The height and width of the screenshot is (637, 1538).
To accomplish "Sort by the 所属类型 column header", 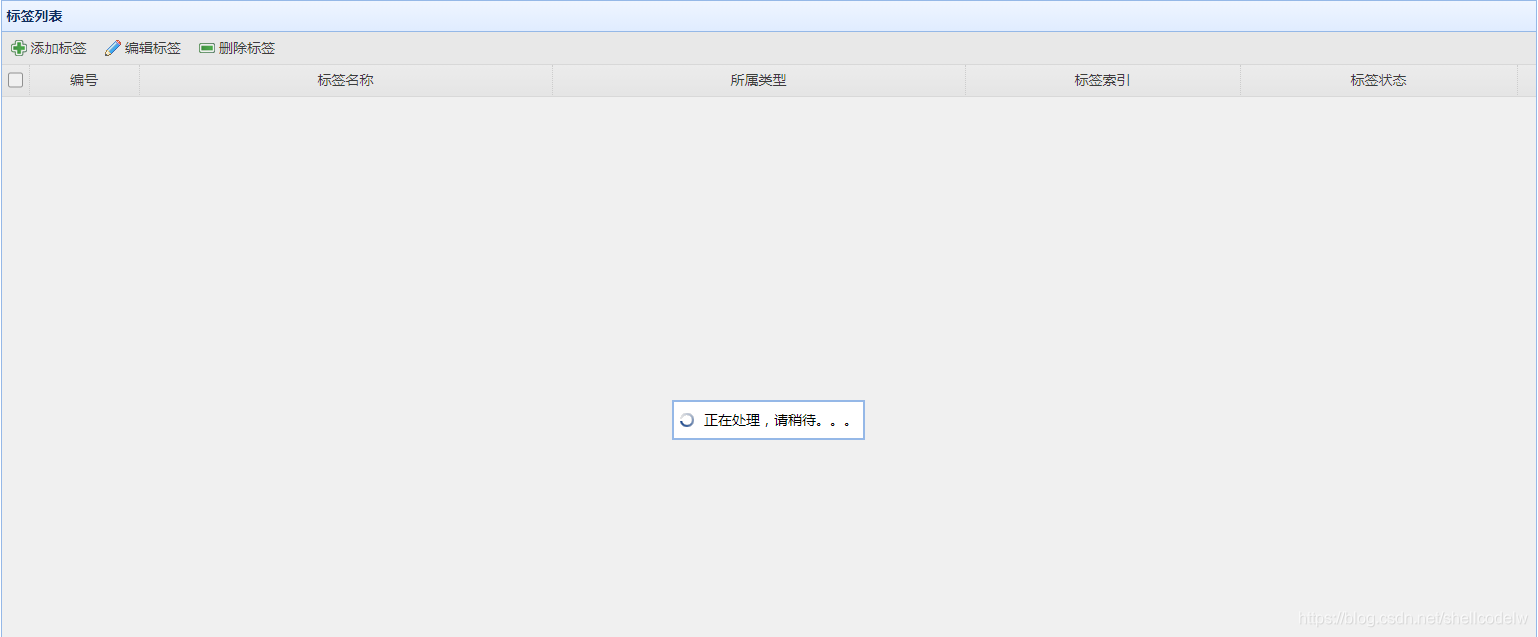I will [x=759, y=80].
